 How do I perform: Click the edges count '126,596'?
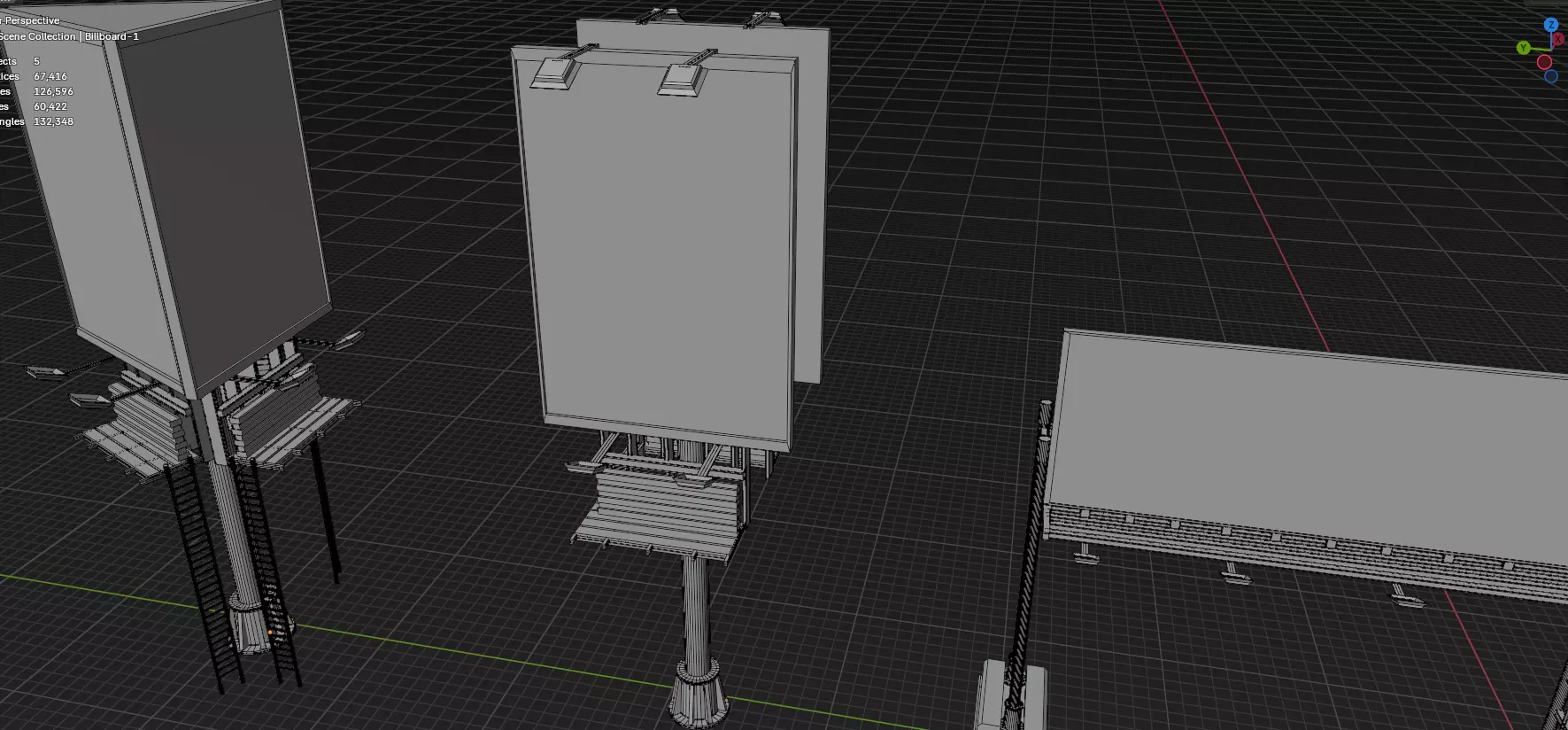(53, 91)
